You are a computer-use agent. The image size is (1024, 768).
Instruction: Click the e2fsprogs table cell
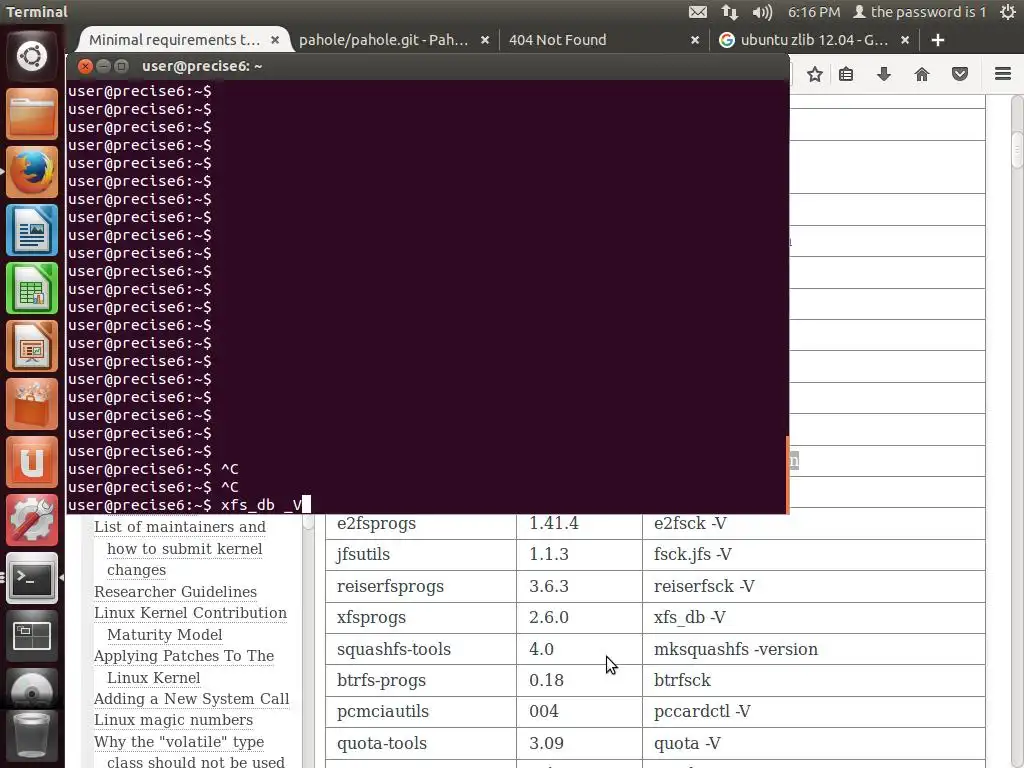point(421,523)
